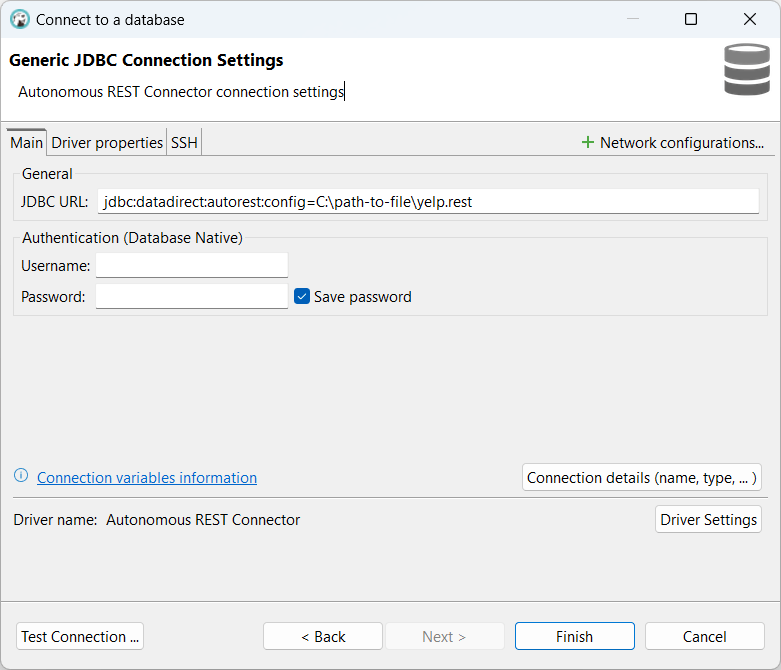Close the Connect to a database dialog
Screen dimensions: 781x670
(750, 19)
